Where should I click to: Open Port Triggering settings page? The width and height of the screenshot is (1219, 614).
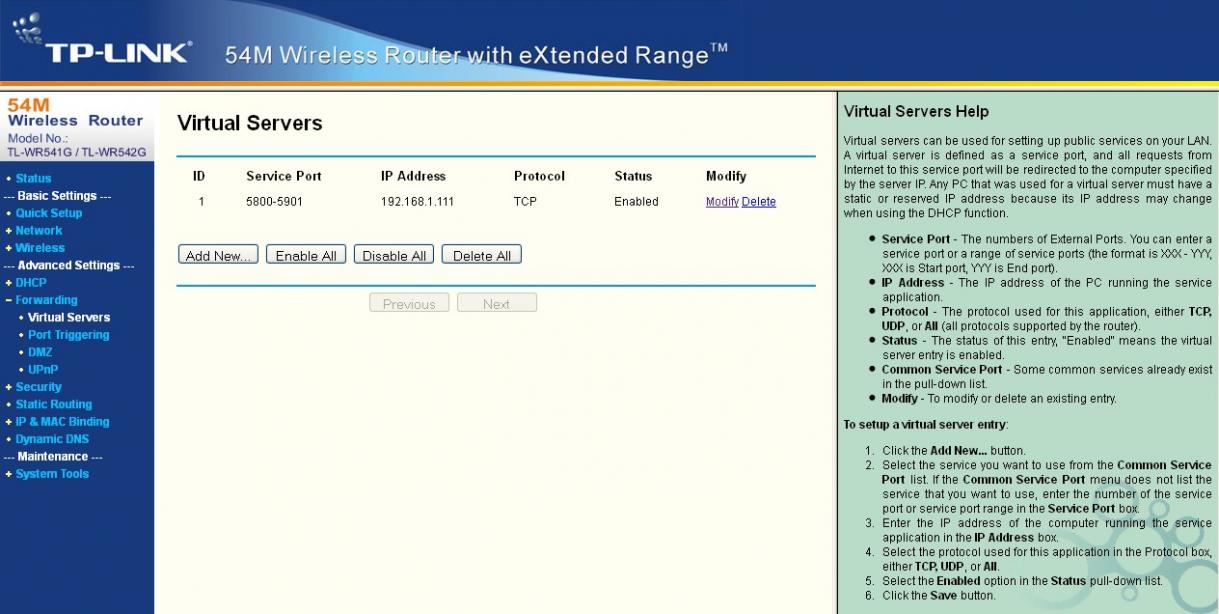pos(68,335)
